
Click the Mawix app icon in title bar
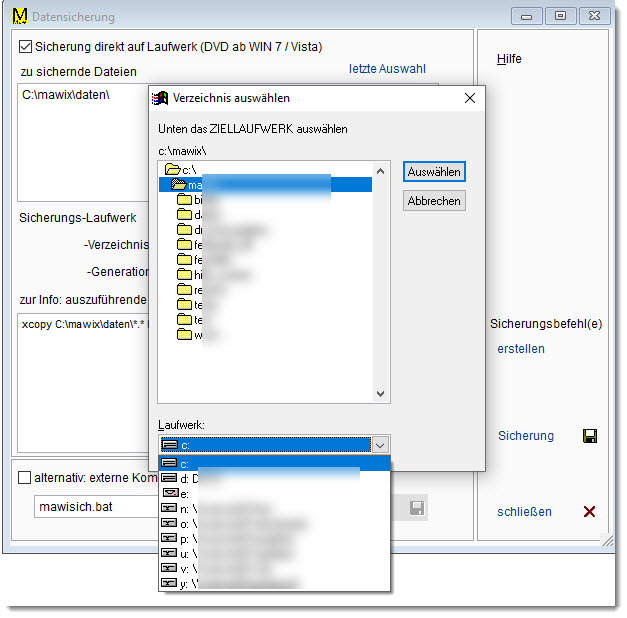click(x=17, y=16)
